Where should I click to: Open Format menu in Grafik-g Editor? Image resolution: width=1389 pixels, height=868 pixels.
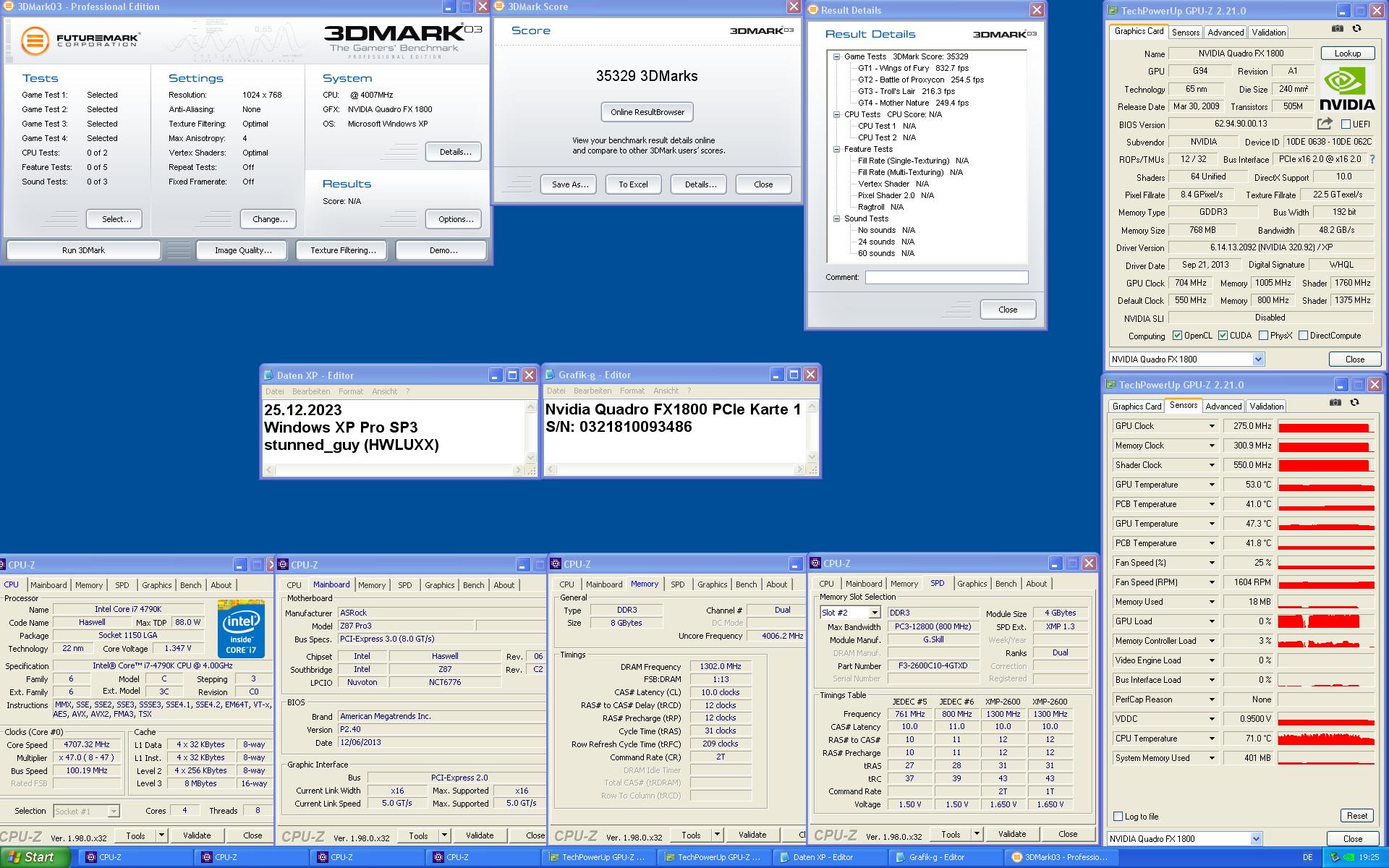click(632, 391)
